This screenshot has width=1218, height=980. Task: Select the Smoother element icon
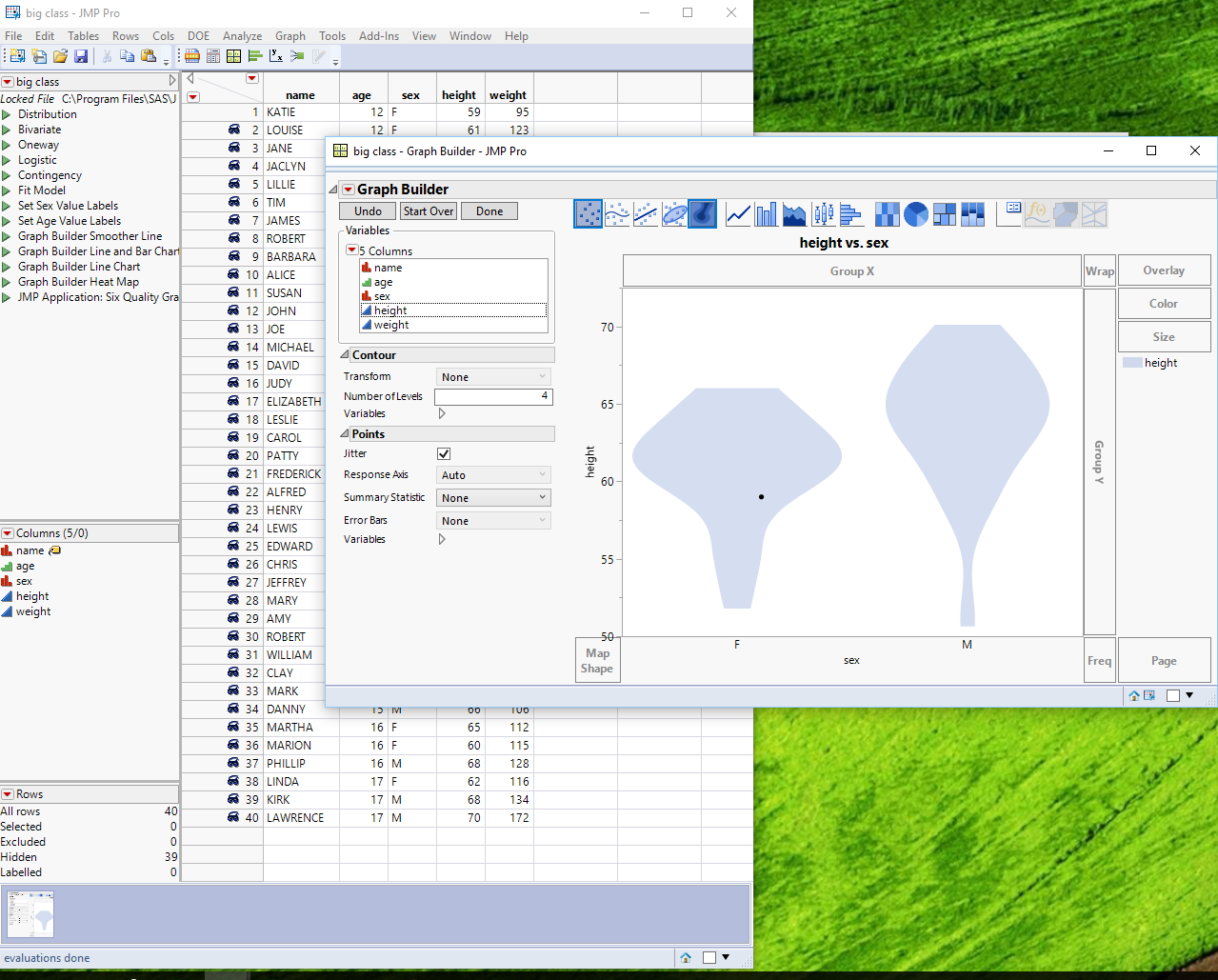[617, 214]
